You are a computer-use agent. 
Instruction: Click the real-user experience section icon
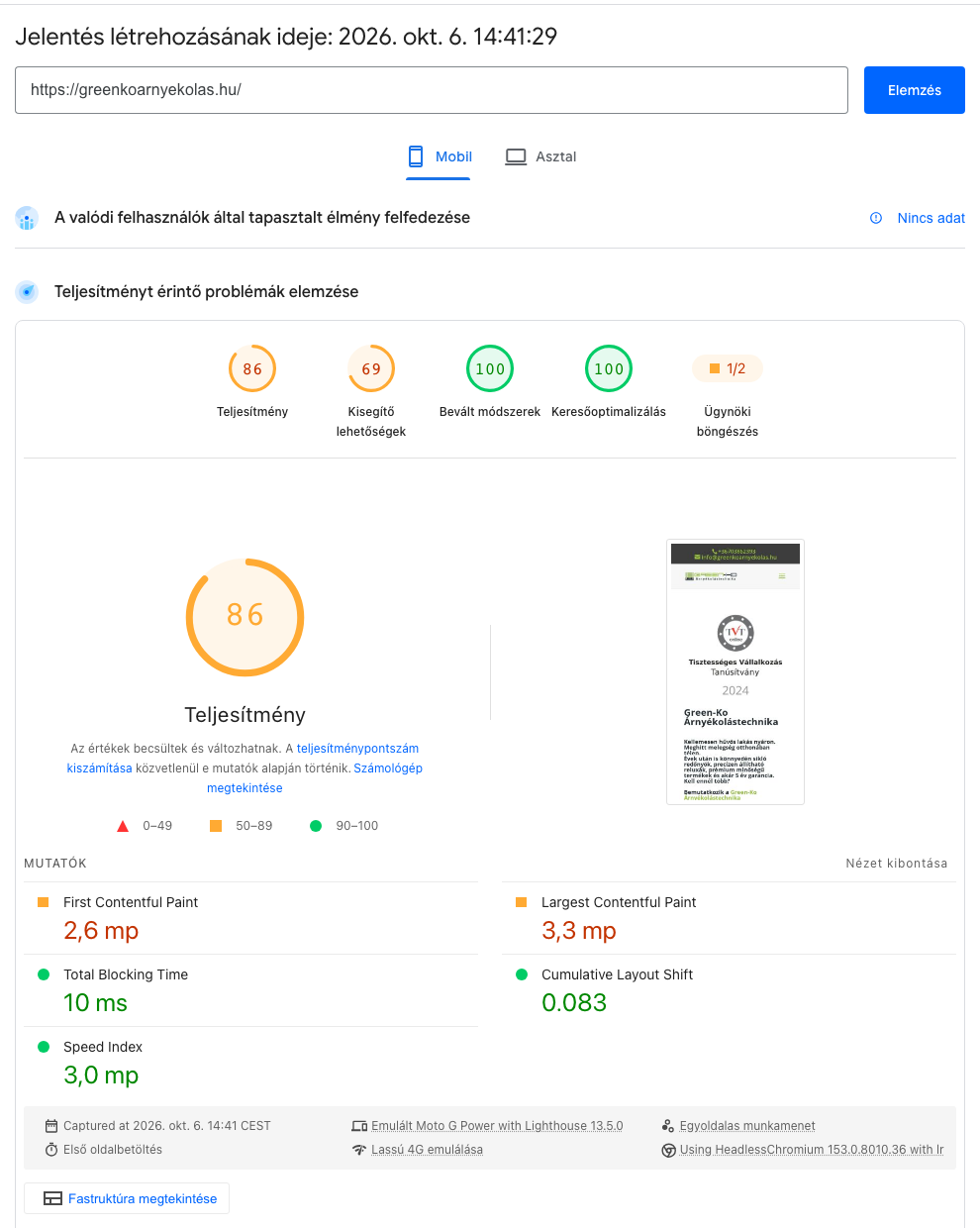point(27,218)
